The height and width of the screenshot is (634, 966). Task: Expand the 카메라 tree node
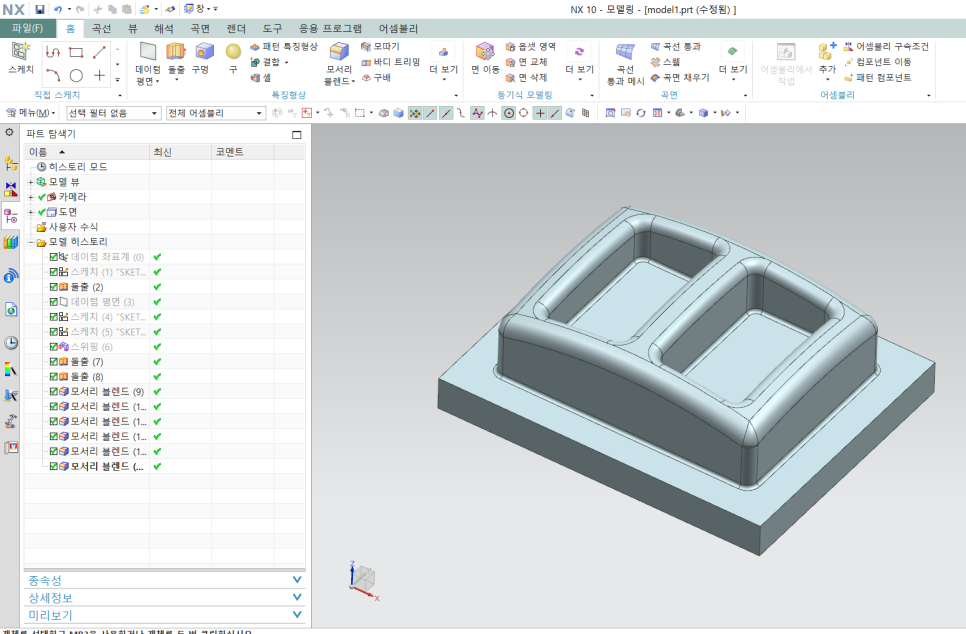coord(31,197)
